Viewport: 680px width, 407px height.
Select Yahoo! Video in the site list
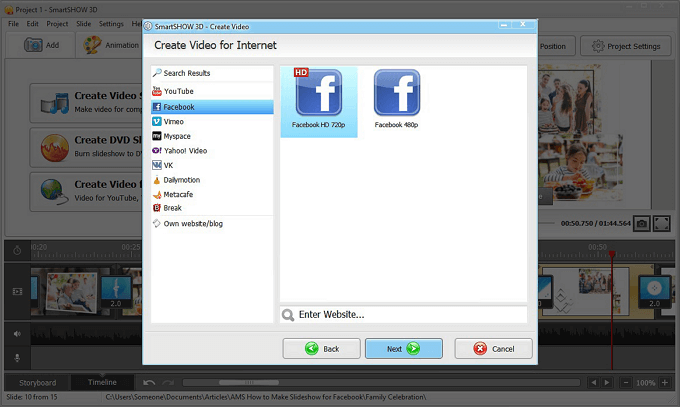tap(212, 151)
